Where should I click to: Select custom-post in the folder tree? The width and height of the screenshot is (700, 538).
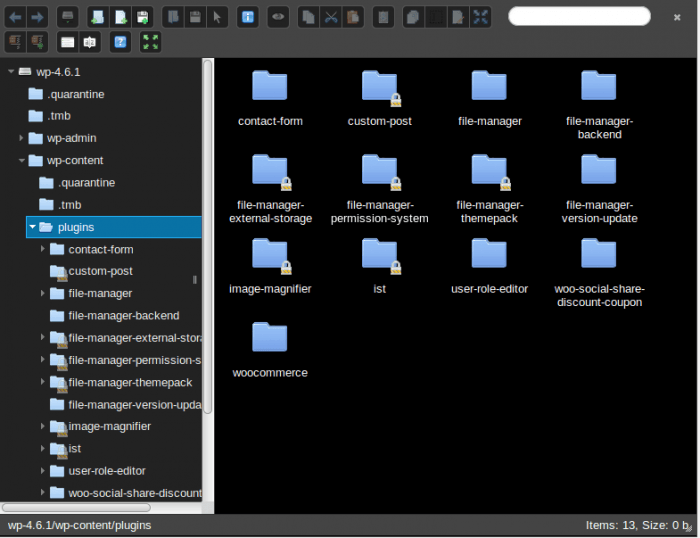pyautogui.click(x=92, y=271)
